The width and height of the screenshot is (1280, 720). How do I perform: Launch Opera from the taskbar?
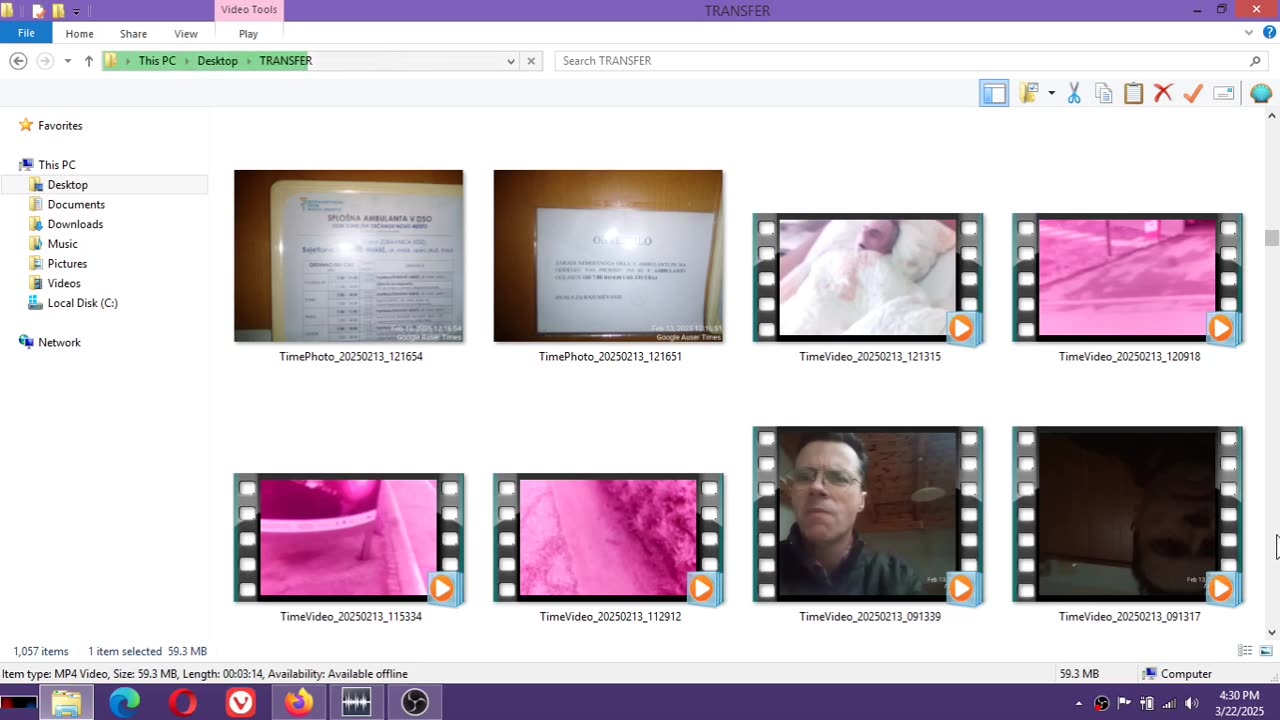[x=182, y=703]
